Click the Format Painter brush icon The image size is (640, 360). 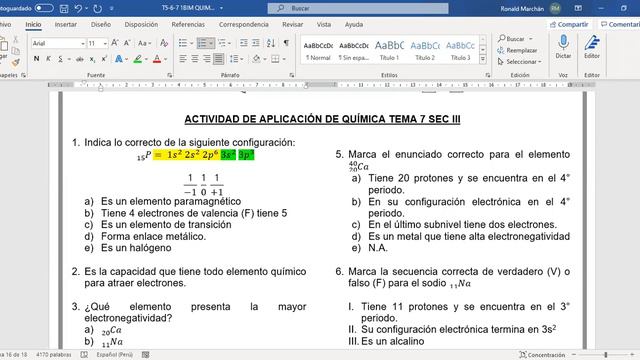[16, 63]
